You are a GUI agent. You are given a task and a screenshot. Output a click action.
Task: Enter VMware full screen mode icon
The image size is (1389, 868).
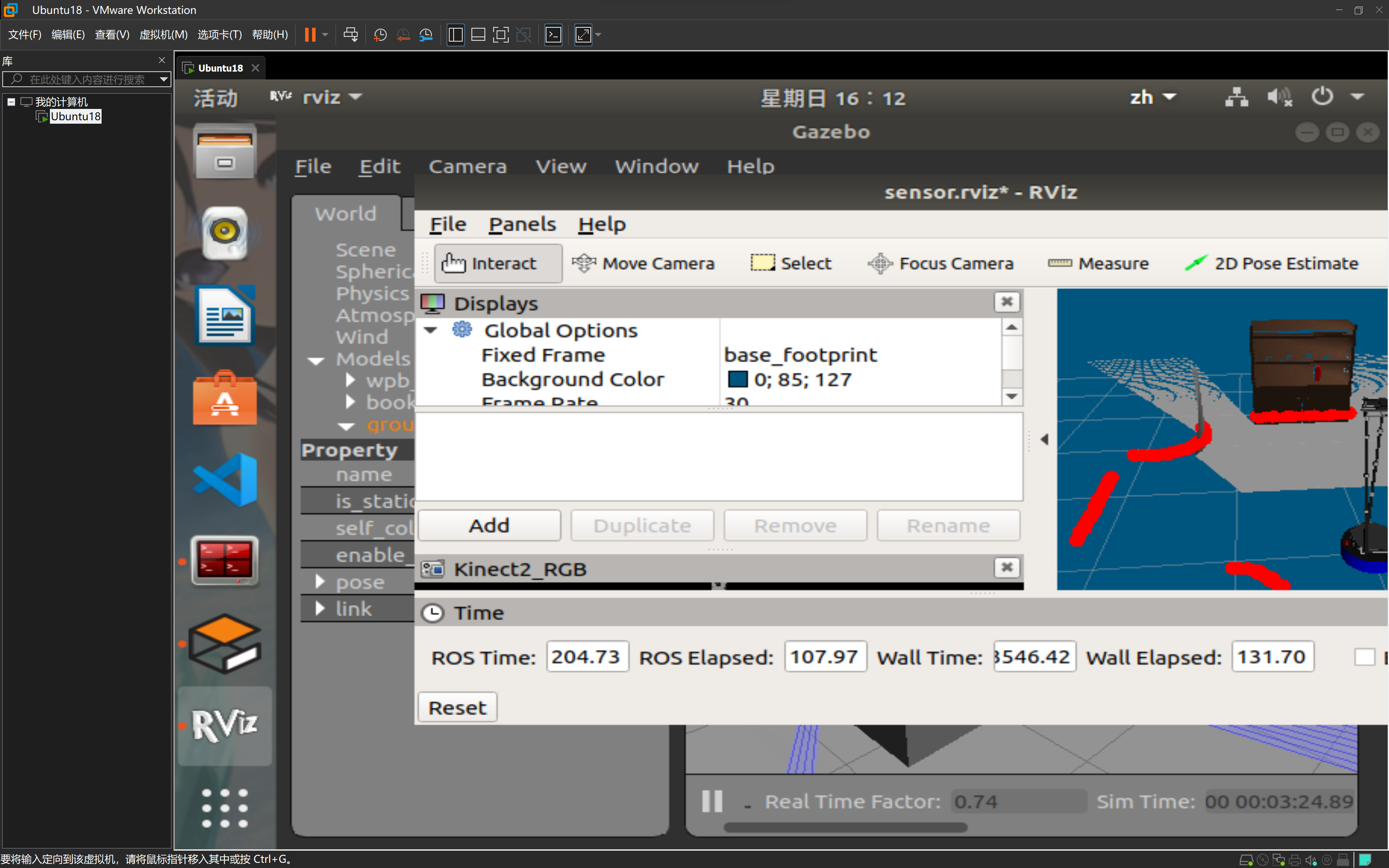click(x=501, y=35)
